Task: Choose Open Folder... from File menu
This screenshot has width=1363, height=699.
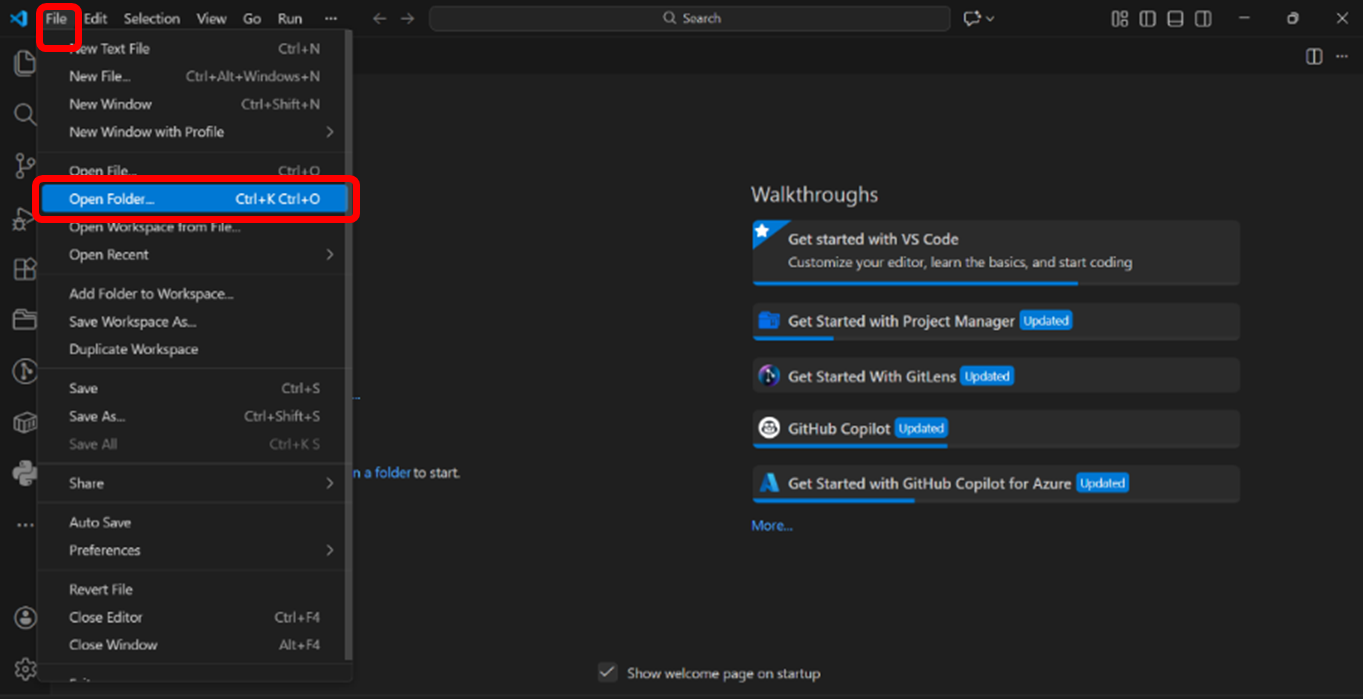Action: (194, 199)
